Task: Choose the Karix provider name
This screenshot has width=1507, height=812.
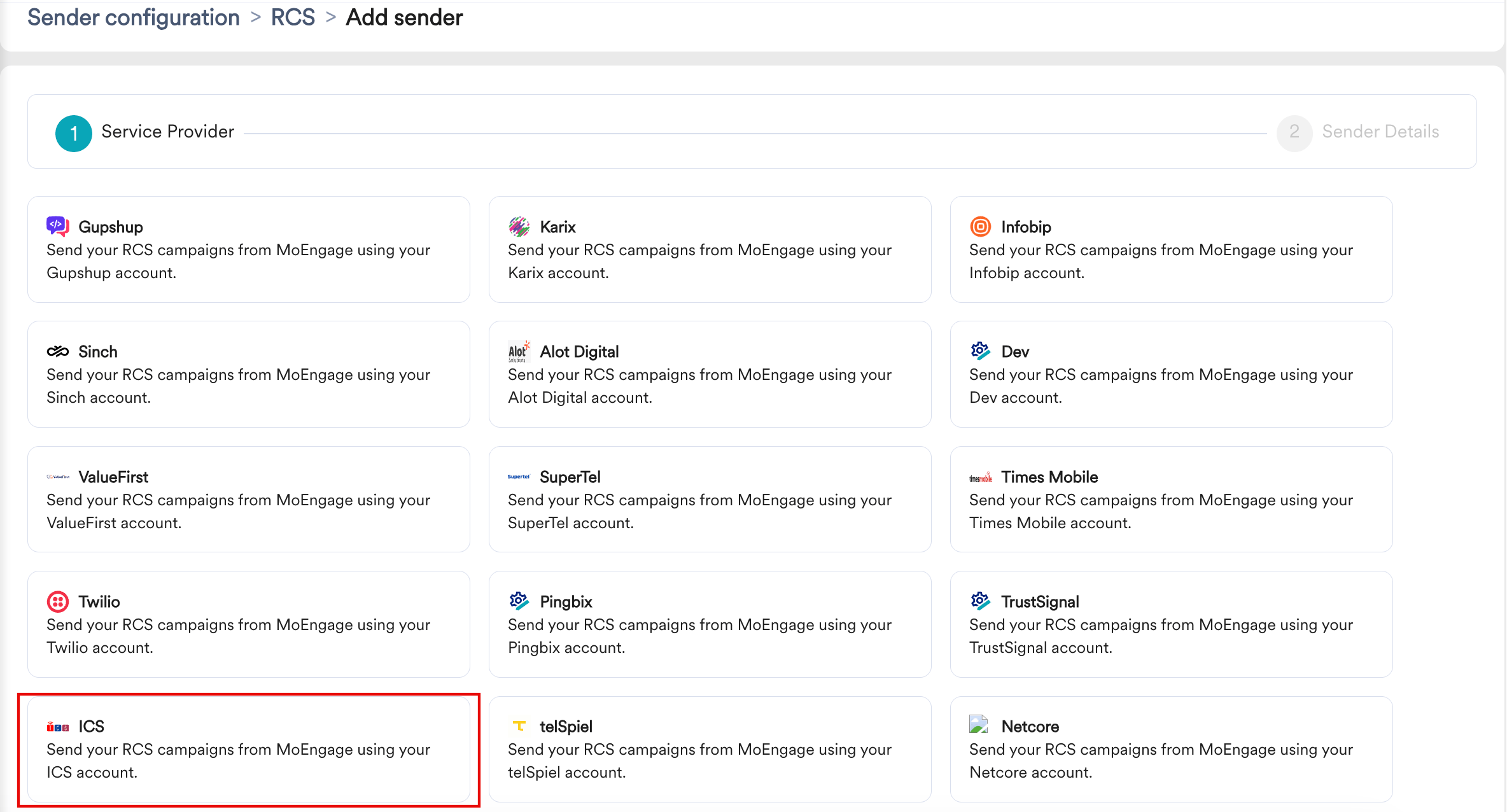Action: click(557, 227)
